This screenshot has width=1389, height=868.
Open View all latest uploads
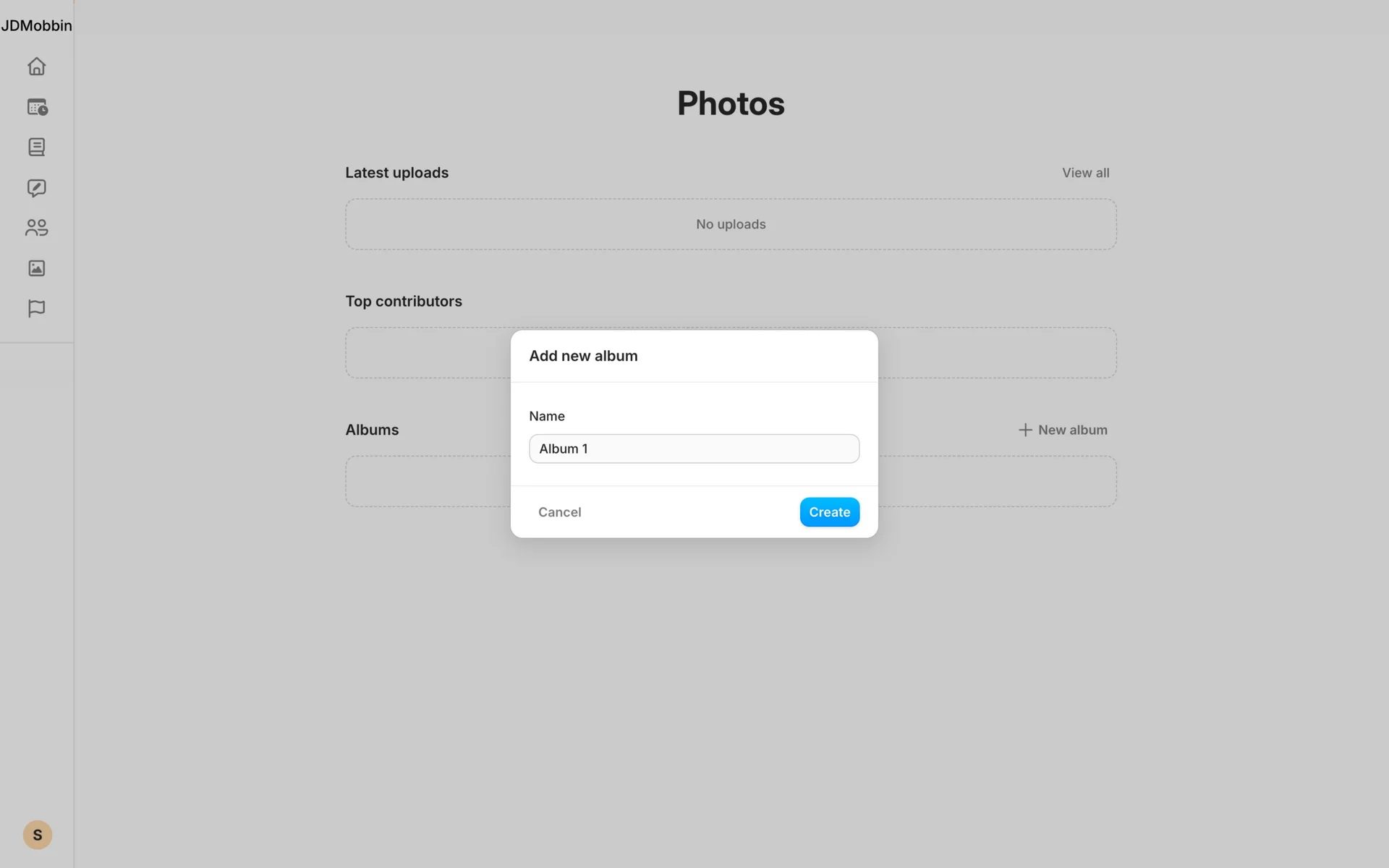point(1085,173)
